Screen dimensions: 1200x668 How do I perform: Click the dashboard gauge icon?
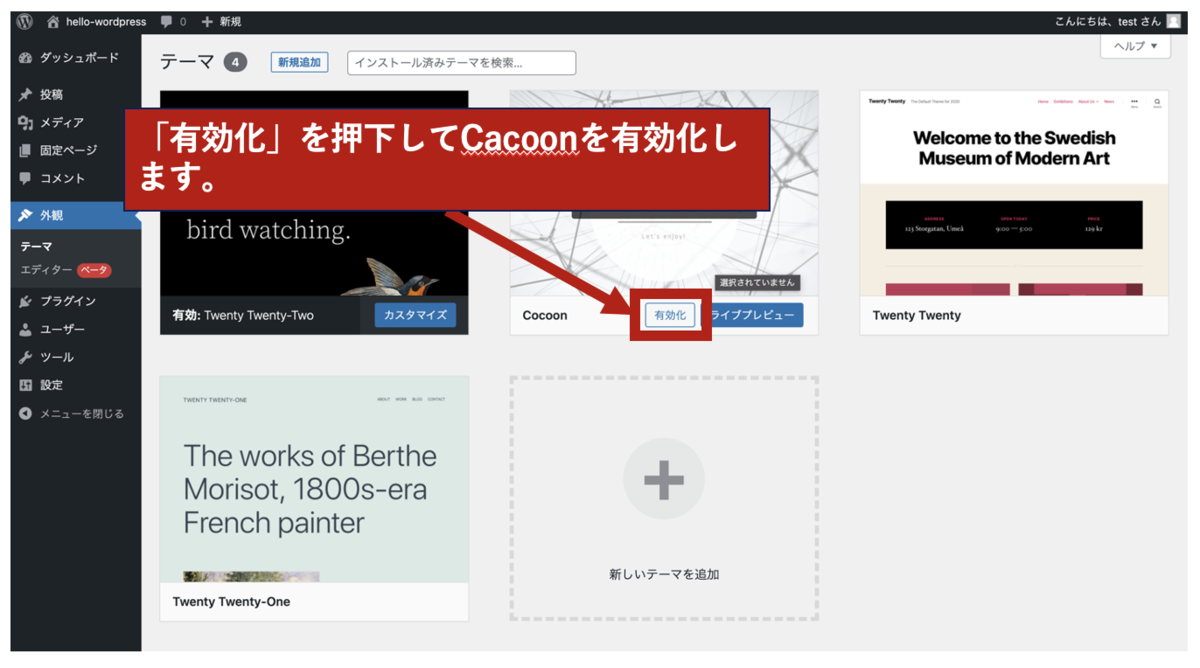click(x=26, y=58)
